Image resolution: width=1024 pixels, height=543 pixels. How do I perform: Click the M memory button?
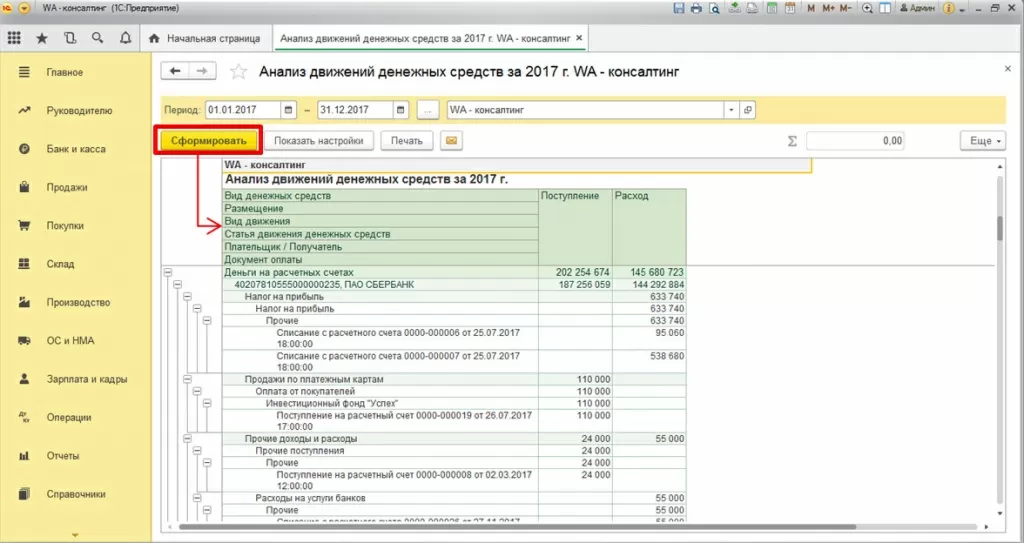click(811, 8)
